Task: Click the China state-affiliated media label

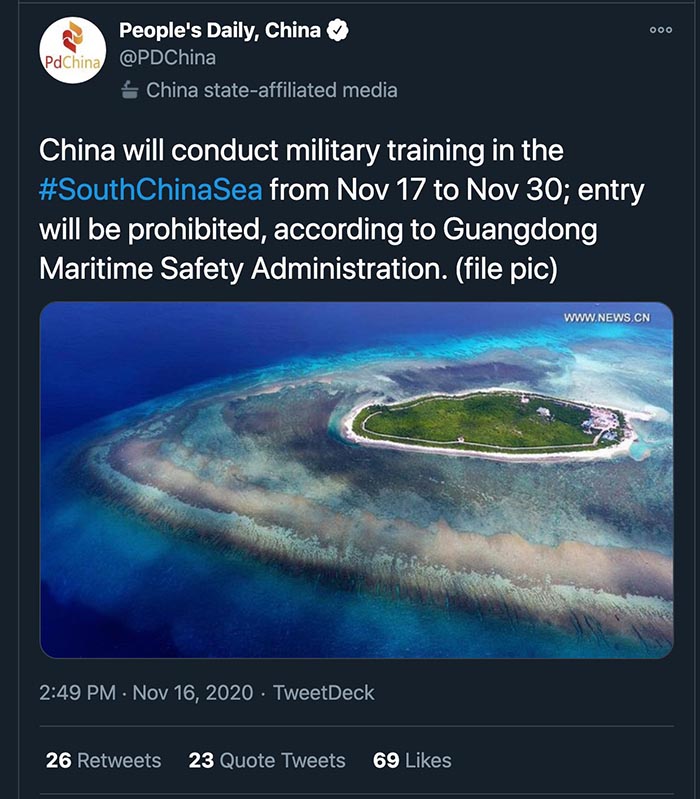Action: tap(271, 90)
